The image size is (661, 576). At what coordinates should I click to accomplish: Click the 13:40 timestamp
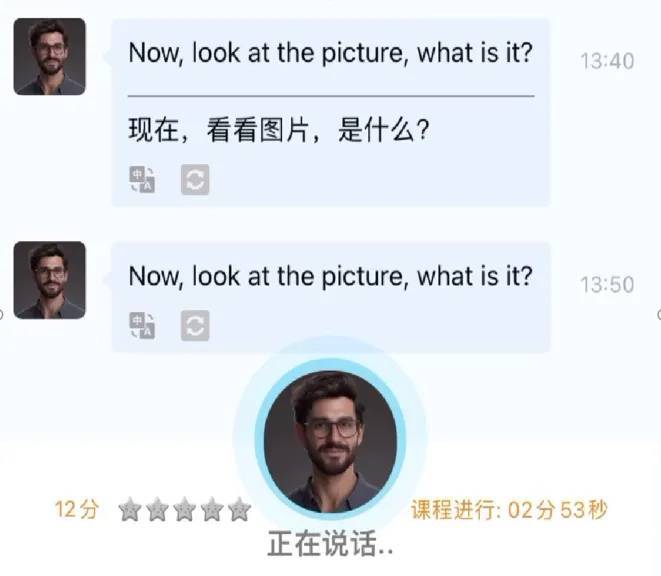coord(607,61)
